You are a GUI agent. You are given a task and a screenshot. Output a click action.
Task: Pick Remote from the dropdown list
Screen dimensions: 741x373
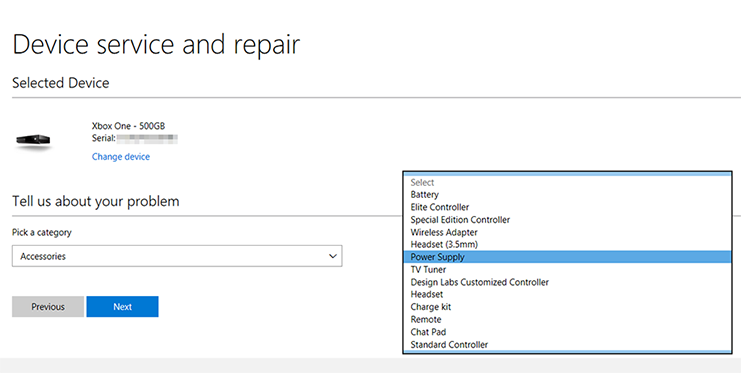[567, 319]
